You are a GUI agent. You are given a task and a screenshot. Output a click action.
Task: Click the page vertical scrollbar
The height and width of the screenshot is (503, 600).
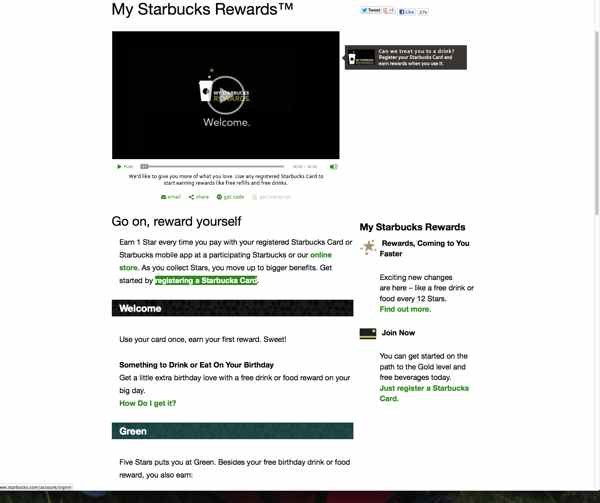click(x=597, y=122)
